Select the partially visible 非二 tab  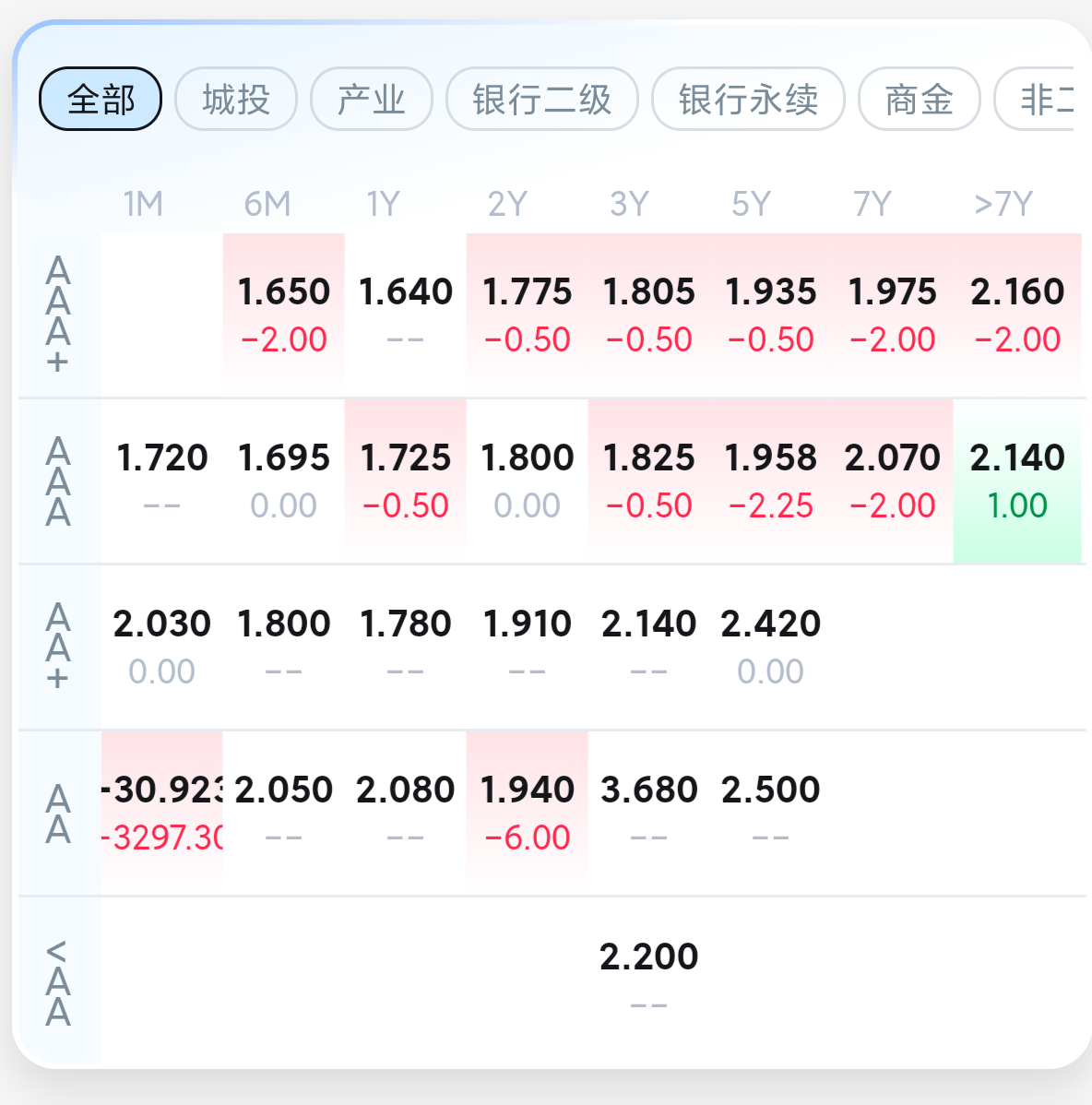[1036, 99]
